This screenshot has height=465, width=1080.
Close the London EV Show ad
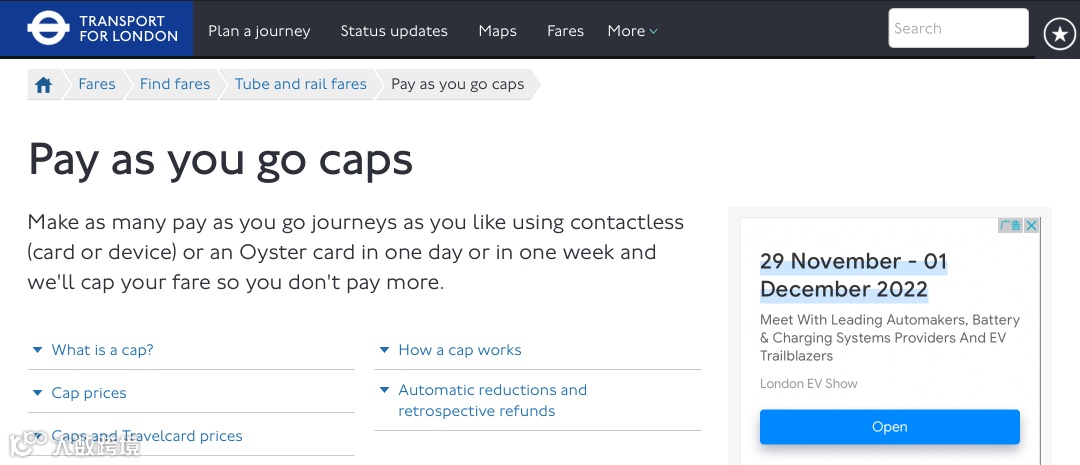click(x=1032, y=226)
